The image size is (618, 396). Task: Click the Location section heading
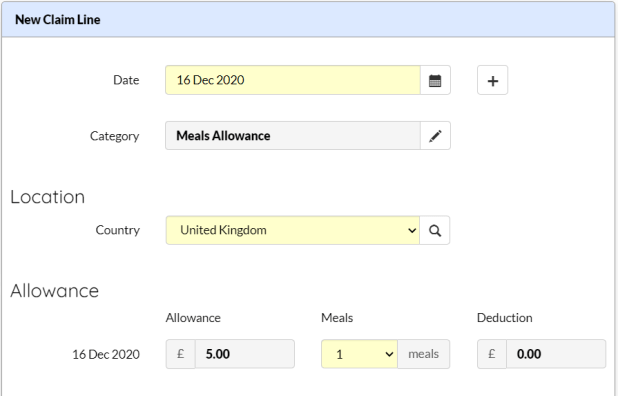[48, 197]
